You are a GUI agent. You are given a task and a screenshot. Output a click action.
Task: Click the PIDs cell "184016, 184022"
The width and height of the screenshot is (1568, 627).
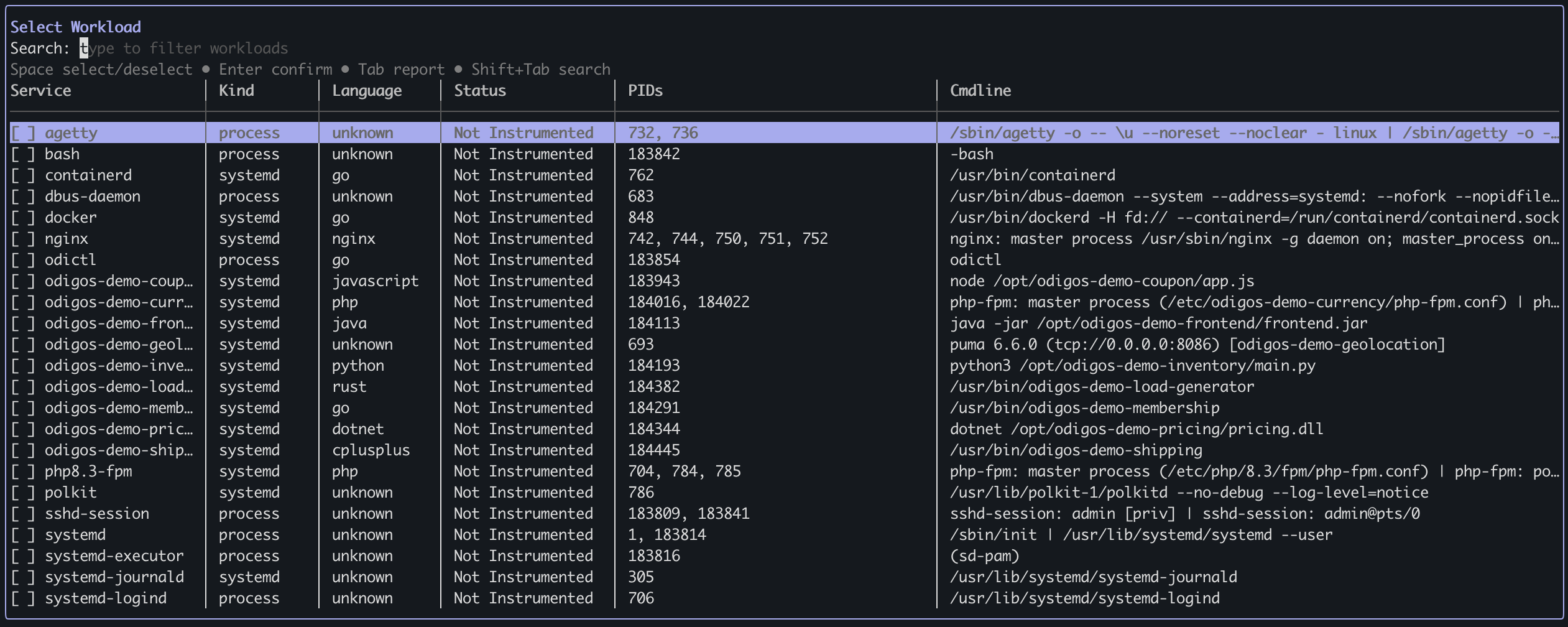pyautogui.click(x=689, y=302)
